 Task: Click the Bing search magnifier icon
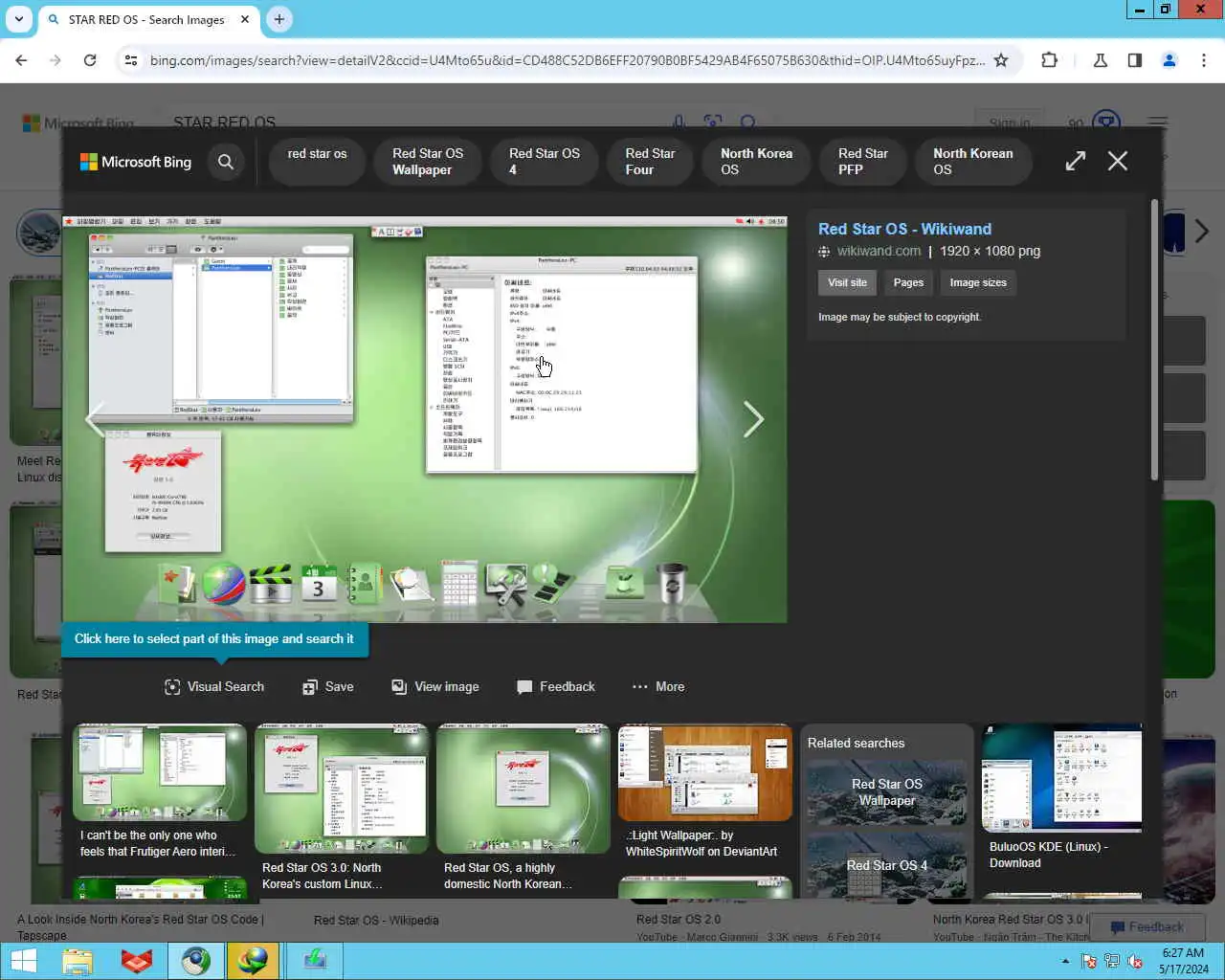(x=226, y=162)
